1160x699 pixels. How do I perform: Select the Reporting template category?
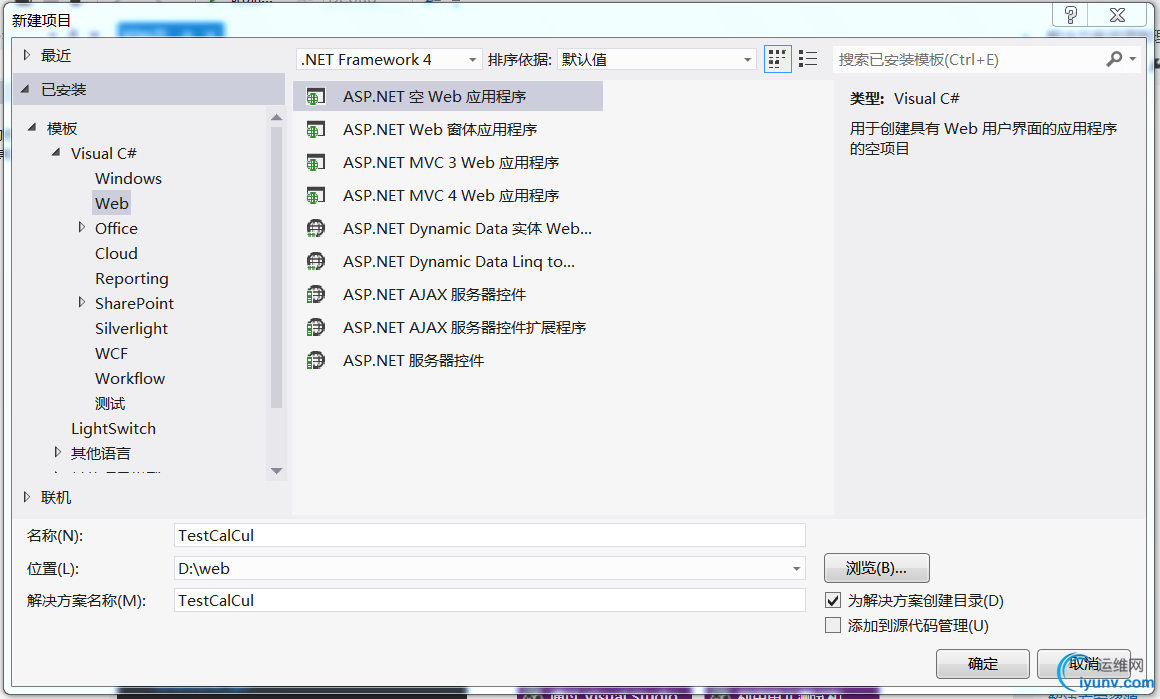pyautogui.click(x=132, y=279)
